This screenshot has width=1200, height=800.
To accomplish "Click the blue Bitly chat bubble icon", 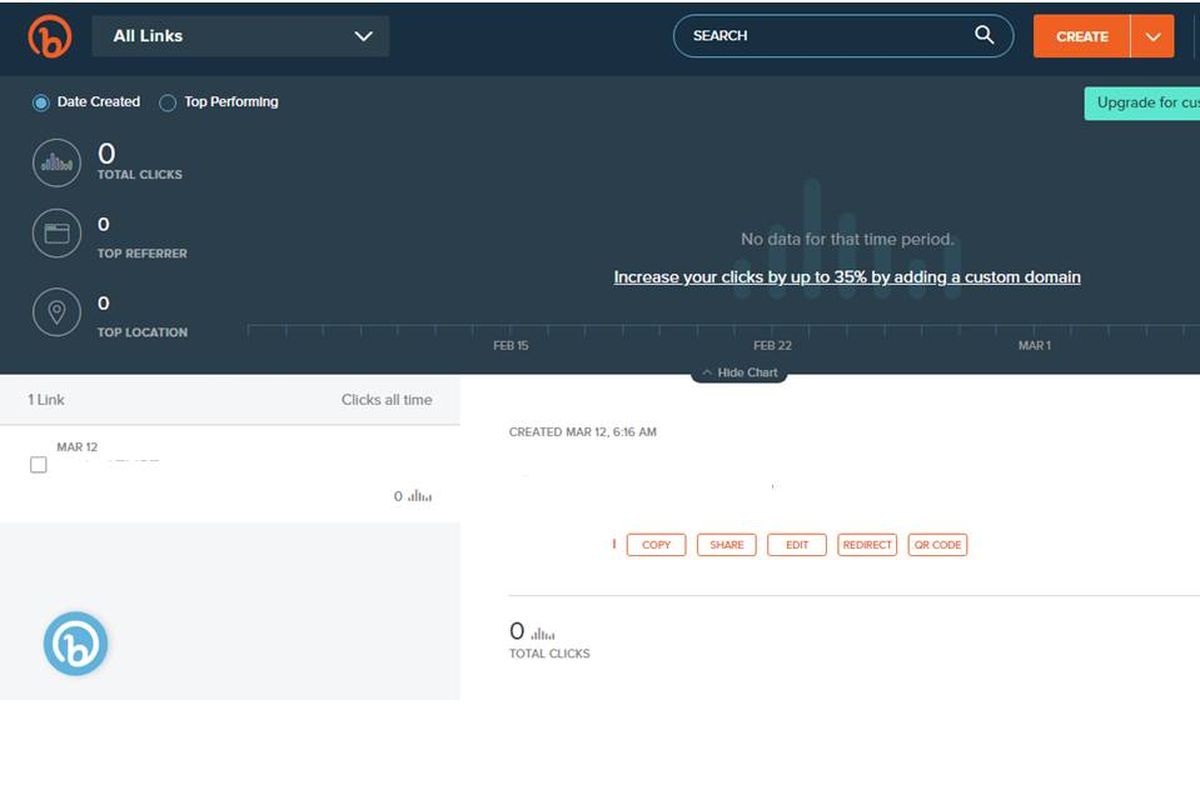I will tap(76, 644).
